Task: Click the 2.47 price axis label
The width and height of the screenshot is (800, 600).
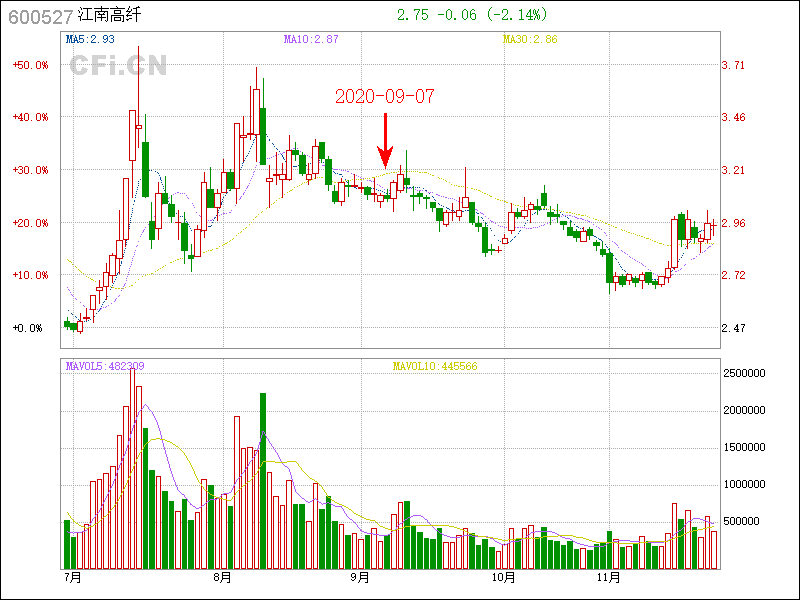Action: (x=733, y=328)
